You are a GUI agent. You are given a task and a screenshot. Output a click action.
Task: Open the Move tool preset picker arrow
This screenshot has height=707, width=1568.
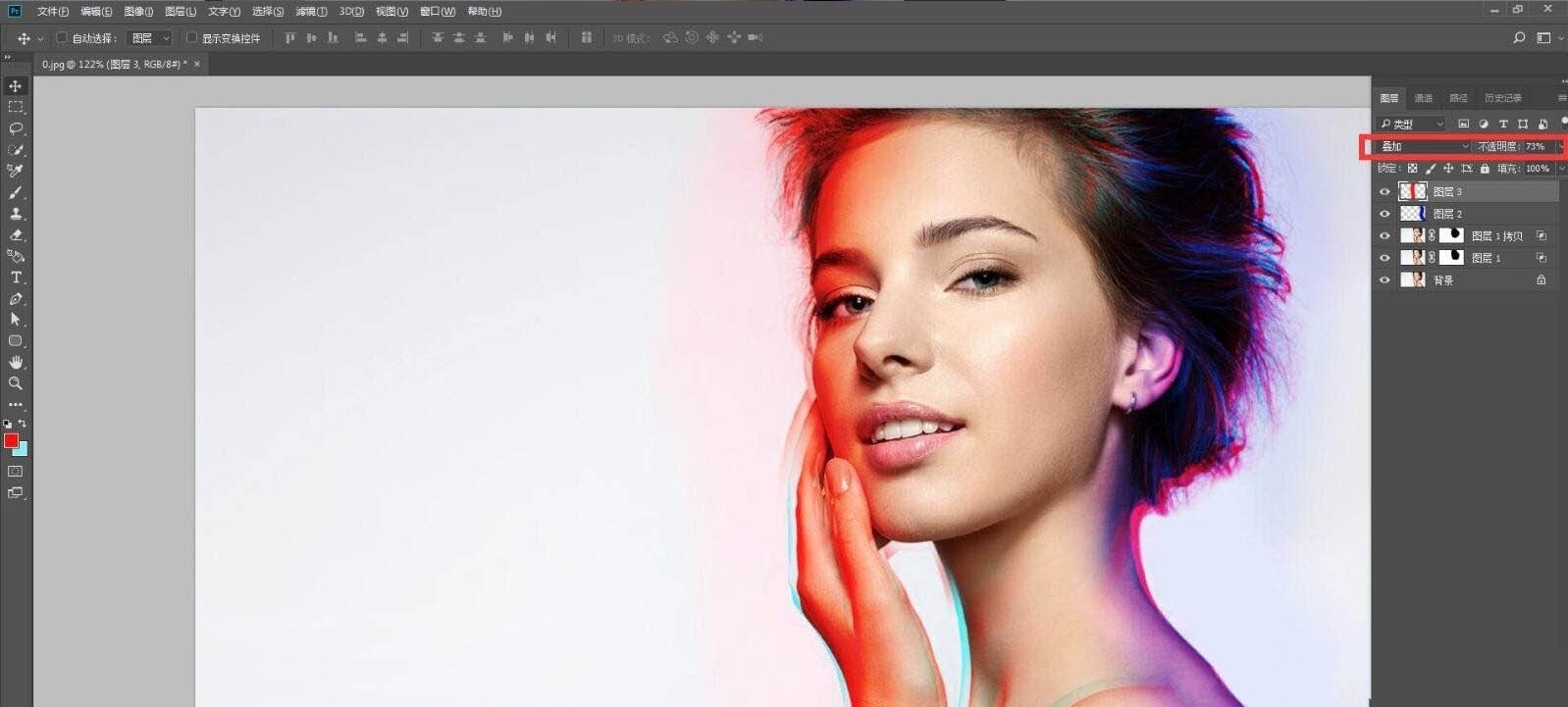[40, 38]
